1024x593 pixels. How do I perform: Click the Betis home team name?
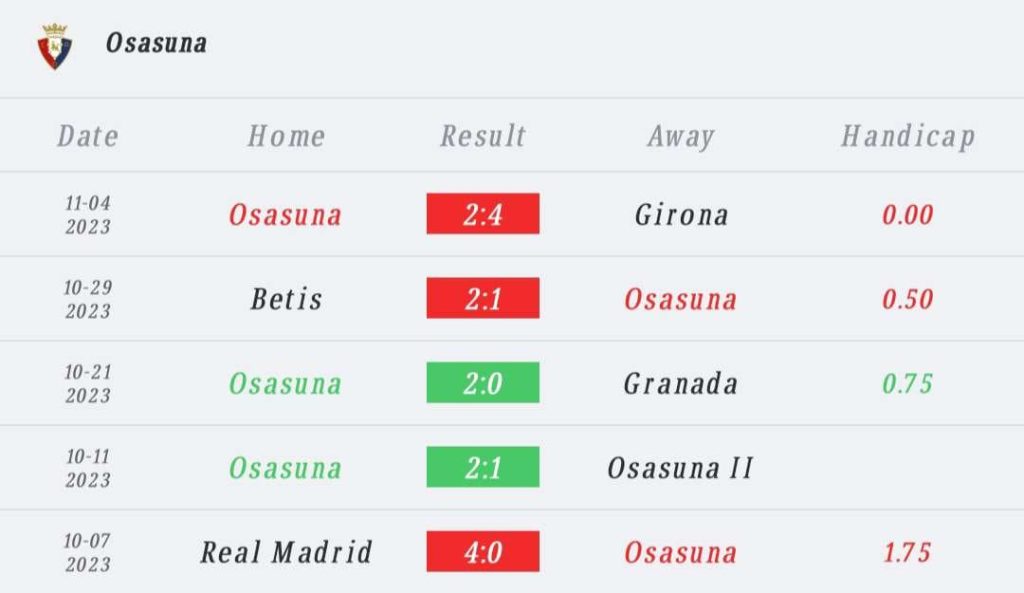click(x=286, y=299)
